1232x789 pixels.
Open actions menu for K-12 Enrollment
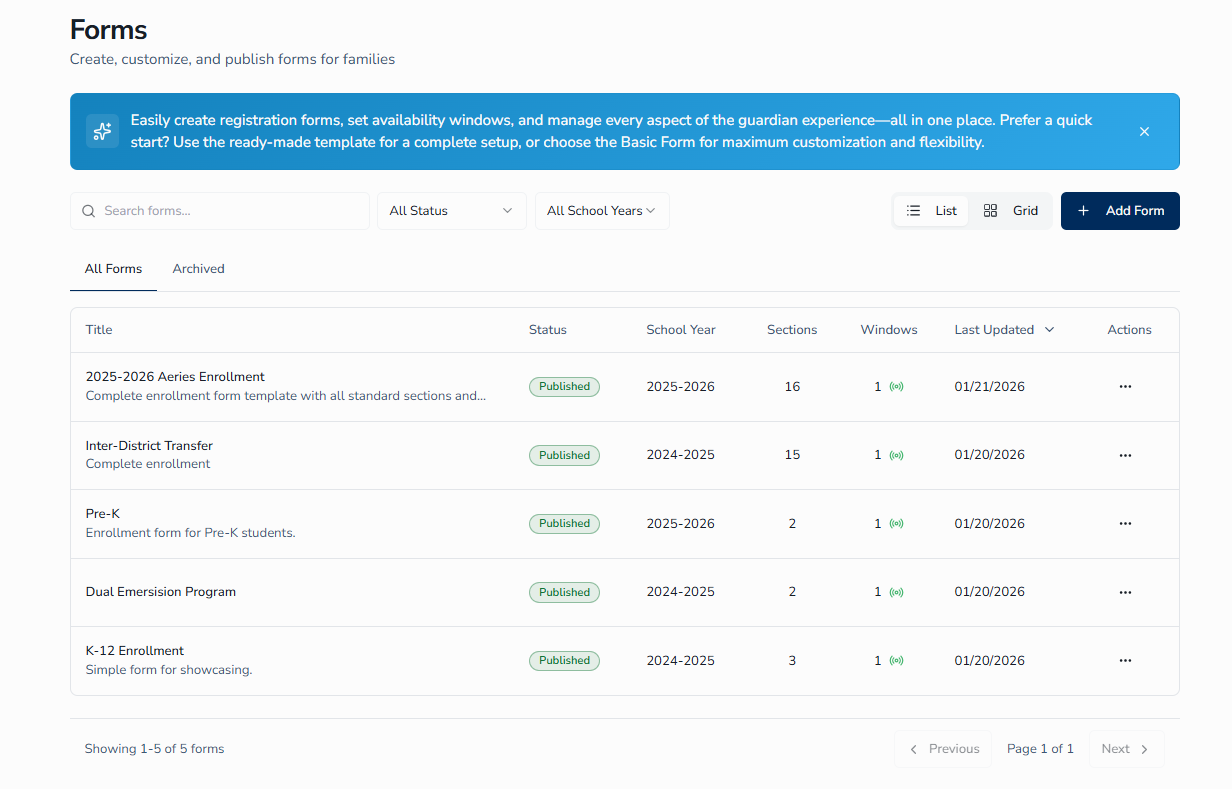click(x=1125, y=660)
